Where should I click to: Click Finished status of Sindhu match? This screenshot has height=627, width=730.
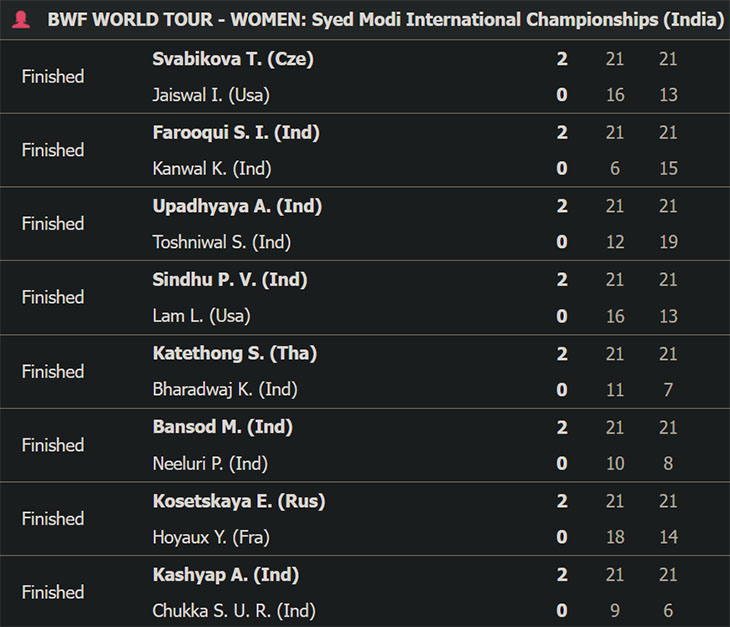[x=53, y=297]
